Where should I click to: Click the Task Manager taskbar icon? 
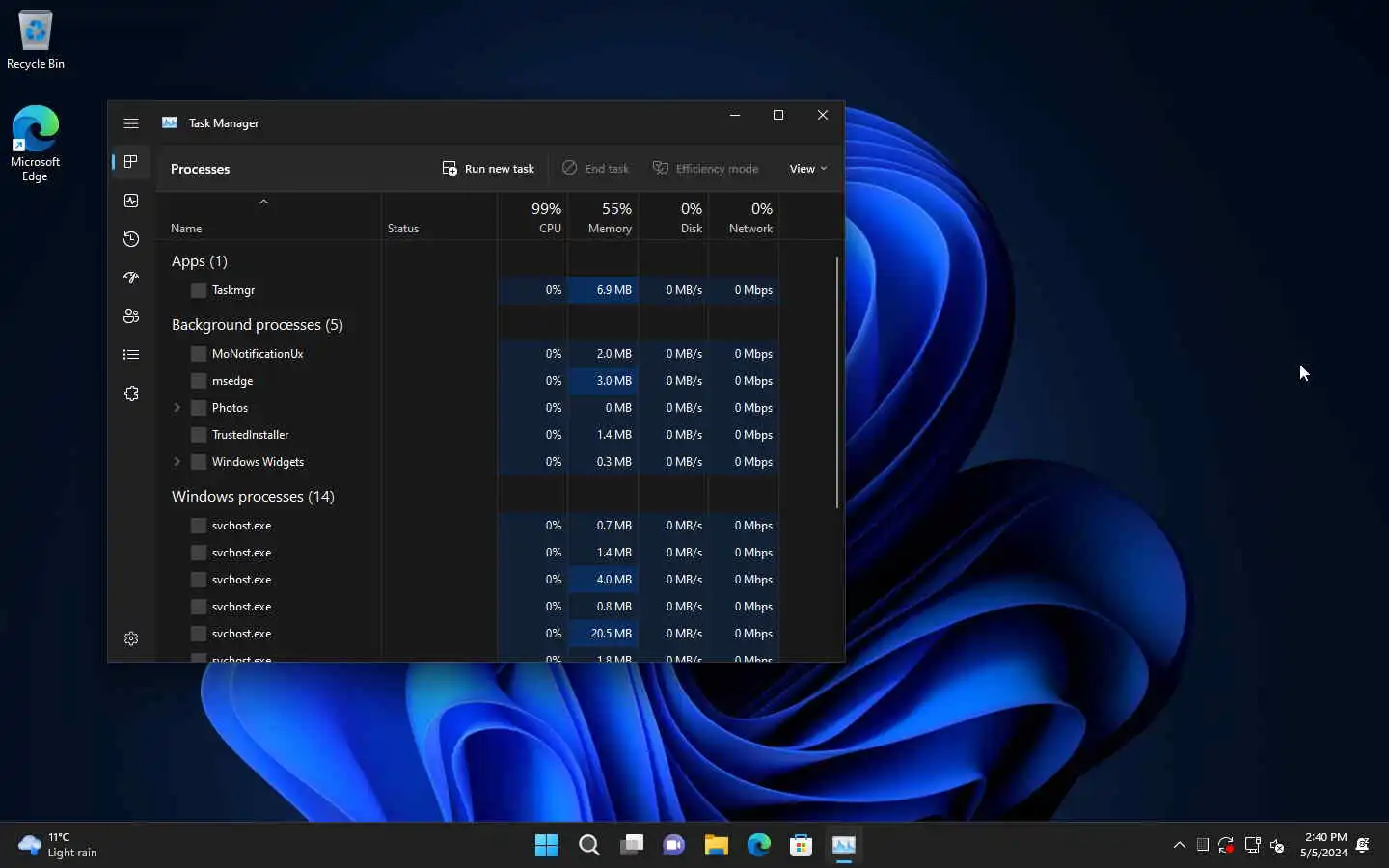click(x=843, y=846)
